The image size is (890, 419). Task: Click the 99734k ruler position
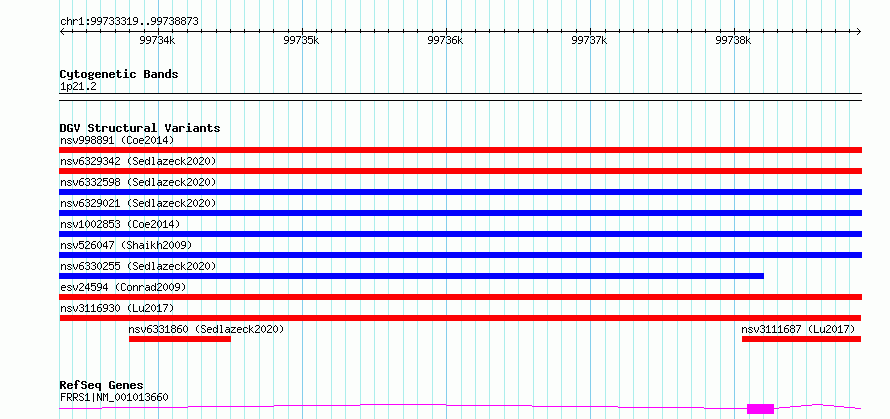pyautogui.click(x=157, y=40)
